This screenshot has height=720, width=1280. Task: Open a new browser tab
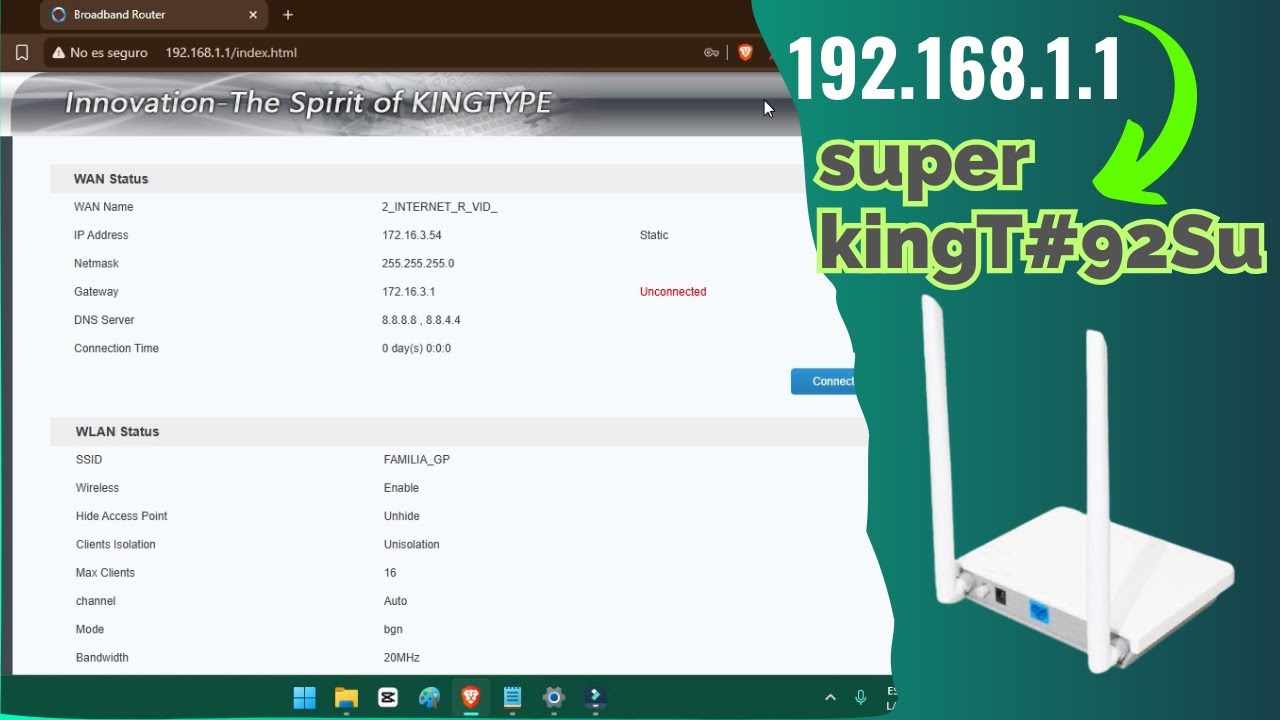(288, 15)
